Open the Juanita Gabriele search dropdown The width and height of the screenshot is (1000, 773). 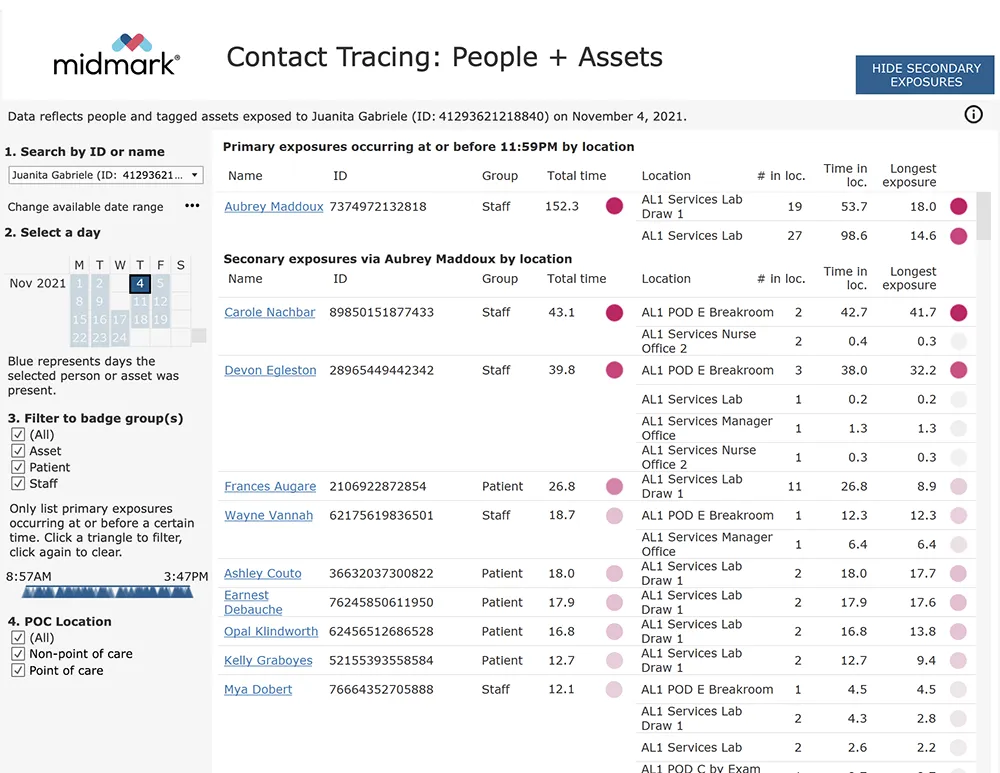pos(105,175)
